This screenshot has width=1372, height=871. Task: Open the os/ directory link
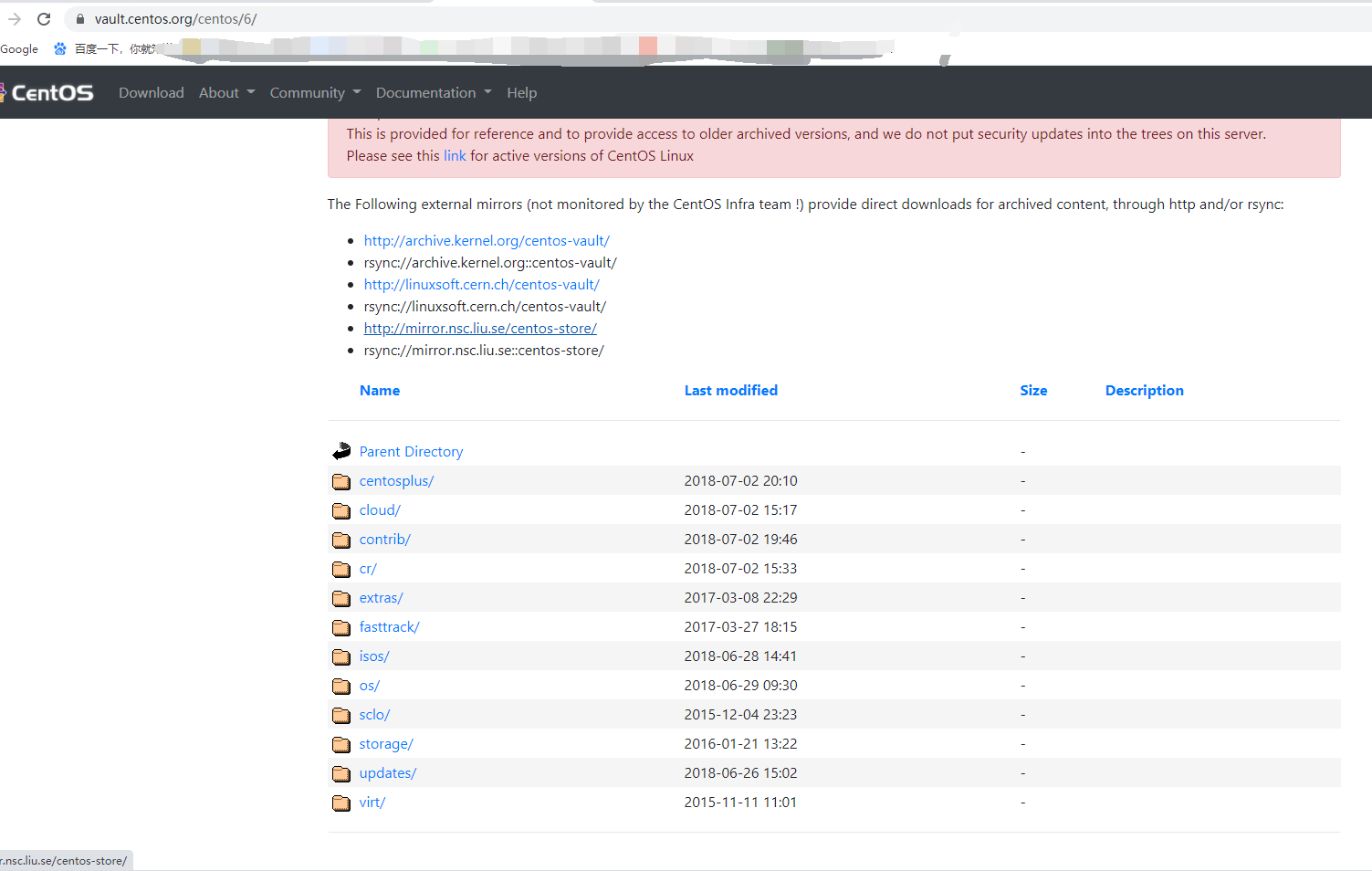369,685
